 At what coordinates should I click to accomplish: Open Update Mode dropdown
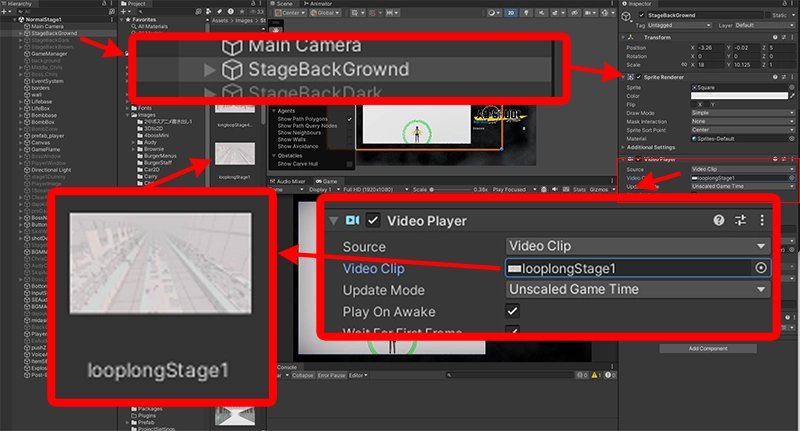pos(636,289)
